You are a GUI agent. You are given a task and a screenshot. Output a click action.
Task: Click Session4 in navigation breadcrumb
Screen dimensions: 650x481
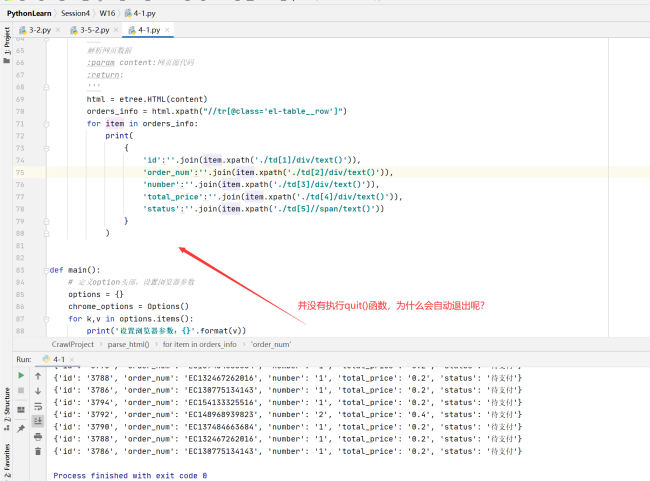point(75,13)
